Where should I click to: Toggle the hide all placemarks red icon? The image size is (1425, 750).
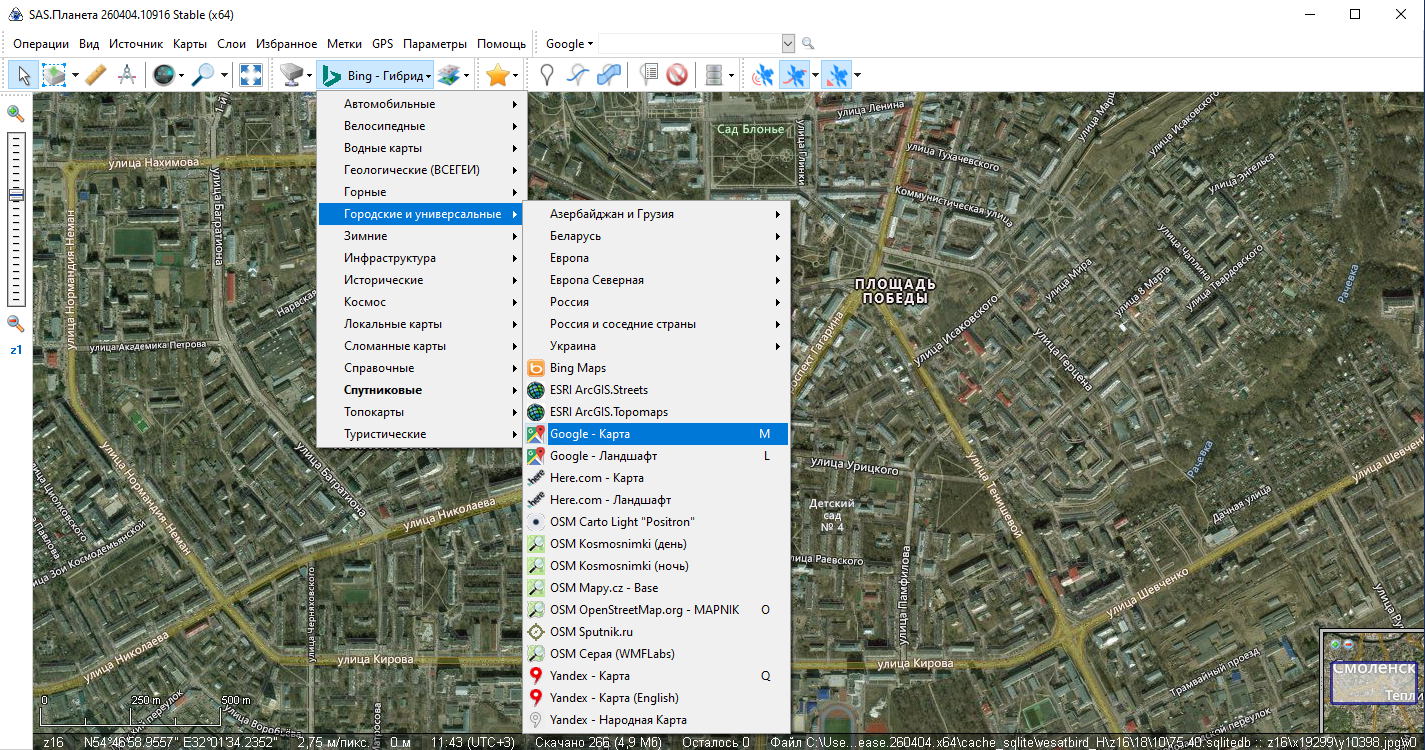point(677,75)
